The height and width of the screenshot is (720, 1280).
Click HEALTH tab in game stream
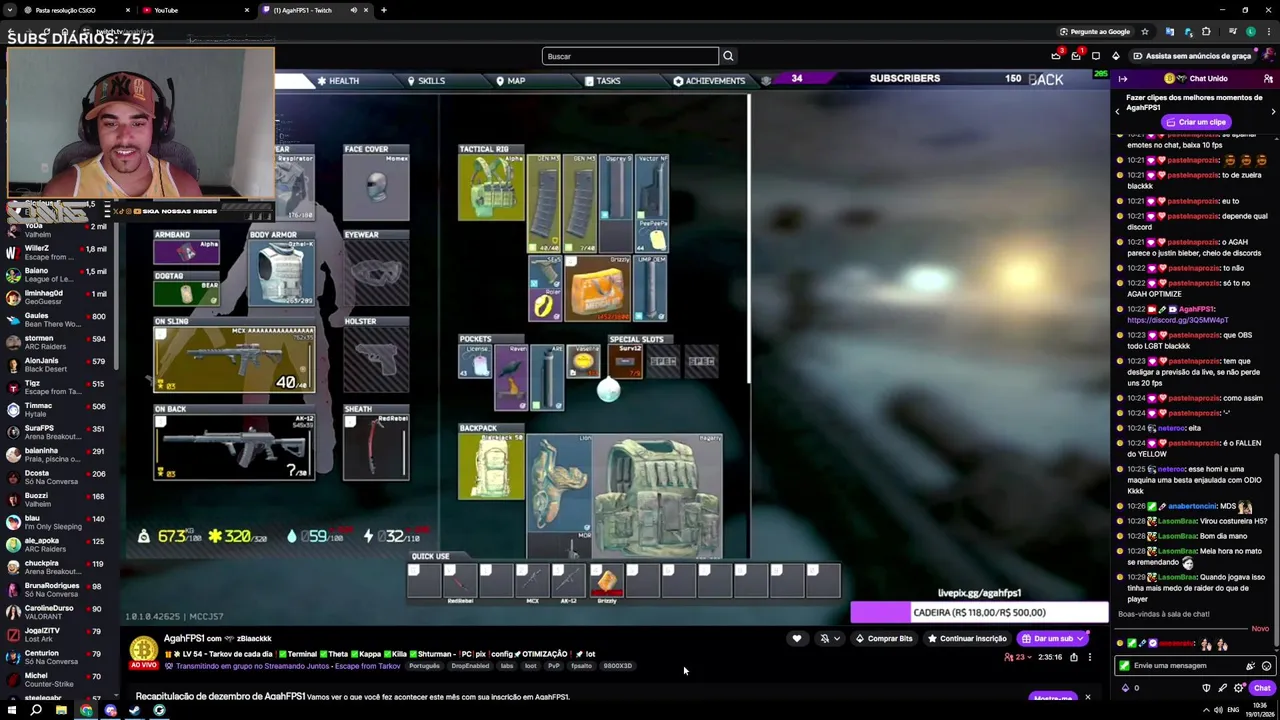point(338,81)
